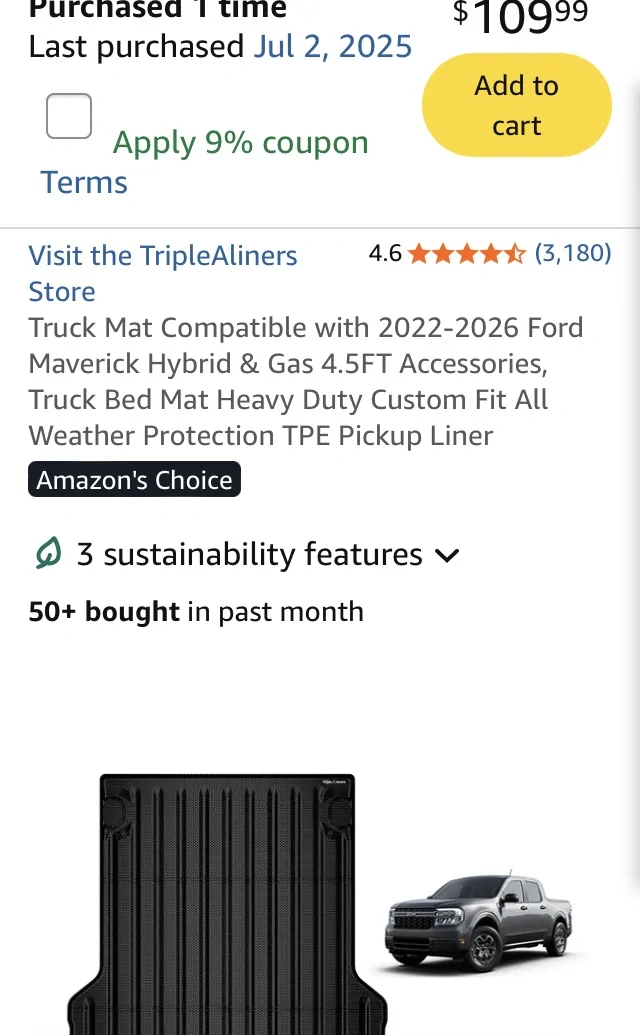640x1035 pixels.
Task: Click the star rating icons
Action: coord(466,253)
